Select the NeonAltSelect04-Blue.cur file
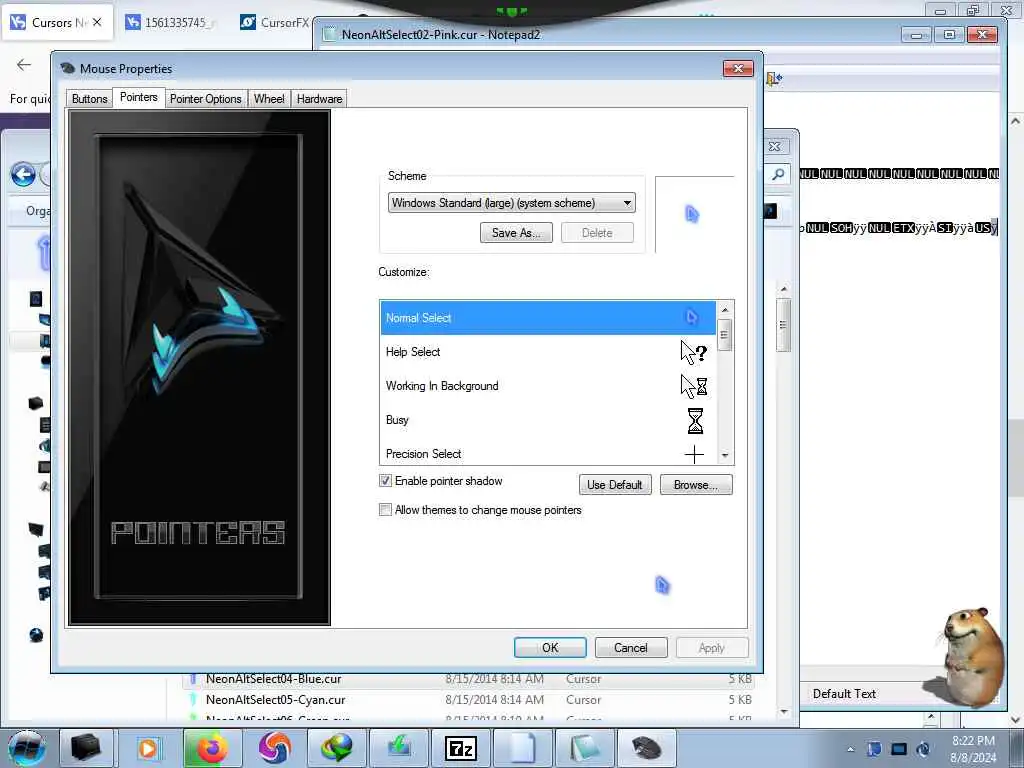Screen dimensions: 1024x768 click(469, 679)
